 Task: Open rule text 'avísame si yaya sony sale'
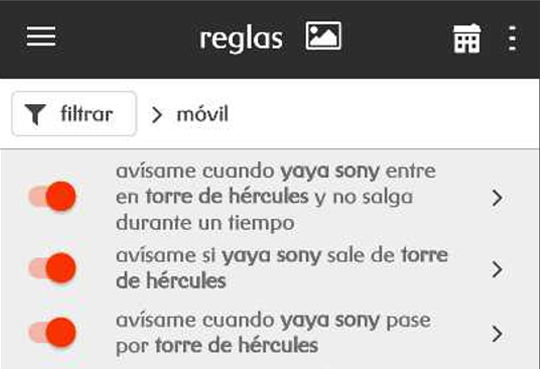point(282,268)
